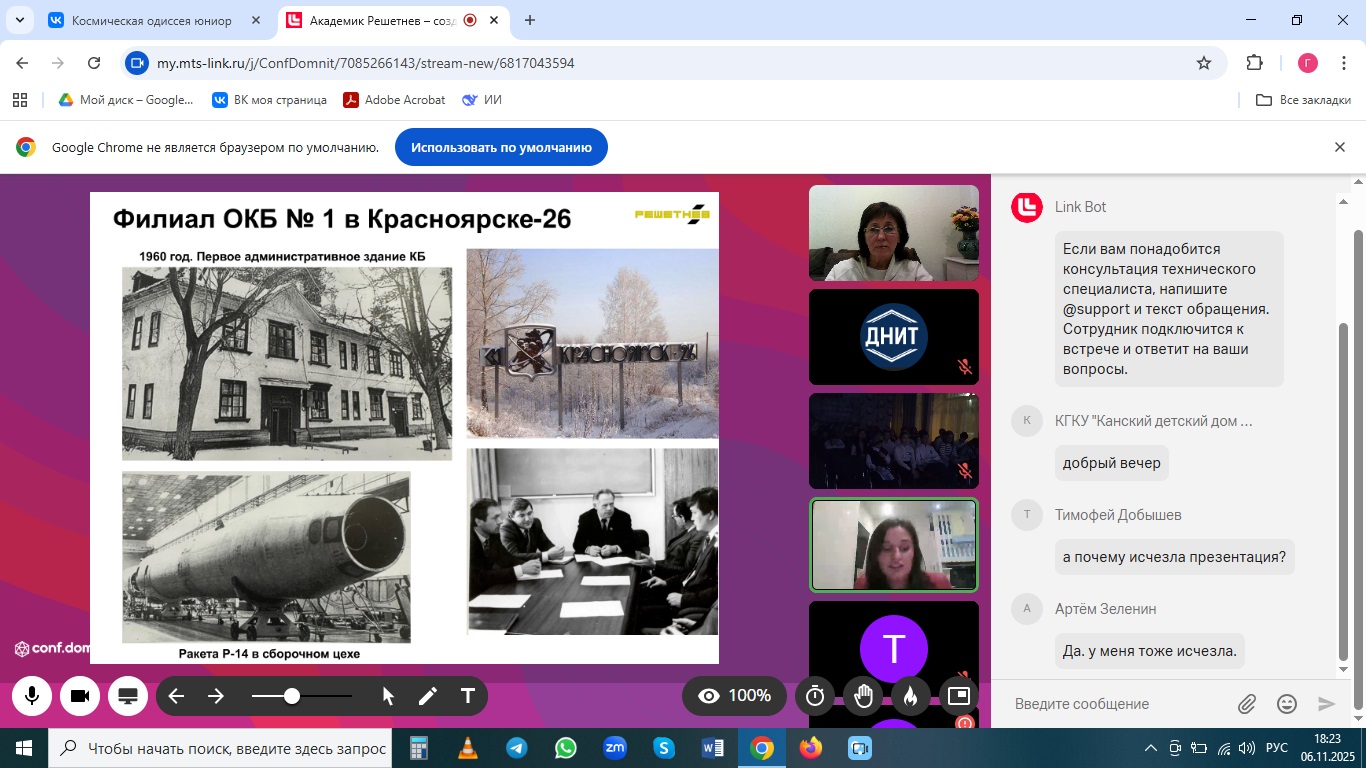Click the flame reaction icon
The height and width of the screenshot is (768, 1366).
click(x=910, y=696)
